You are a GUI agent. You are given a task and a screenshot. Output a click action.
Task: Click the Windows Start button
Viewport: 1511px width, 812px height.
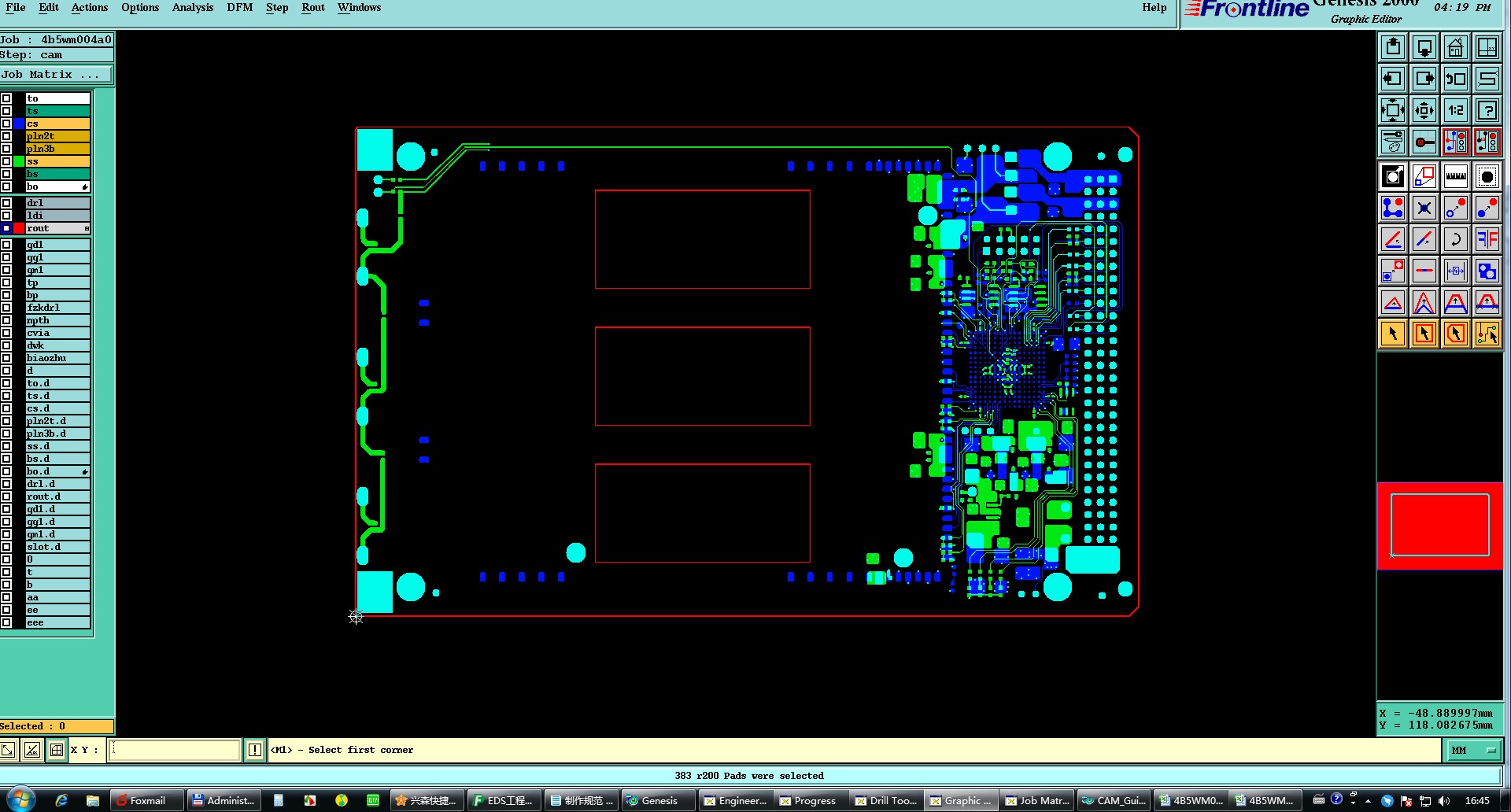click(20, 800)
